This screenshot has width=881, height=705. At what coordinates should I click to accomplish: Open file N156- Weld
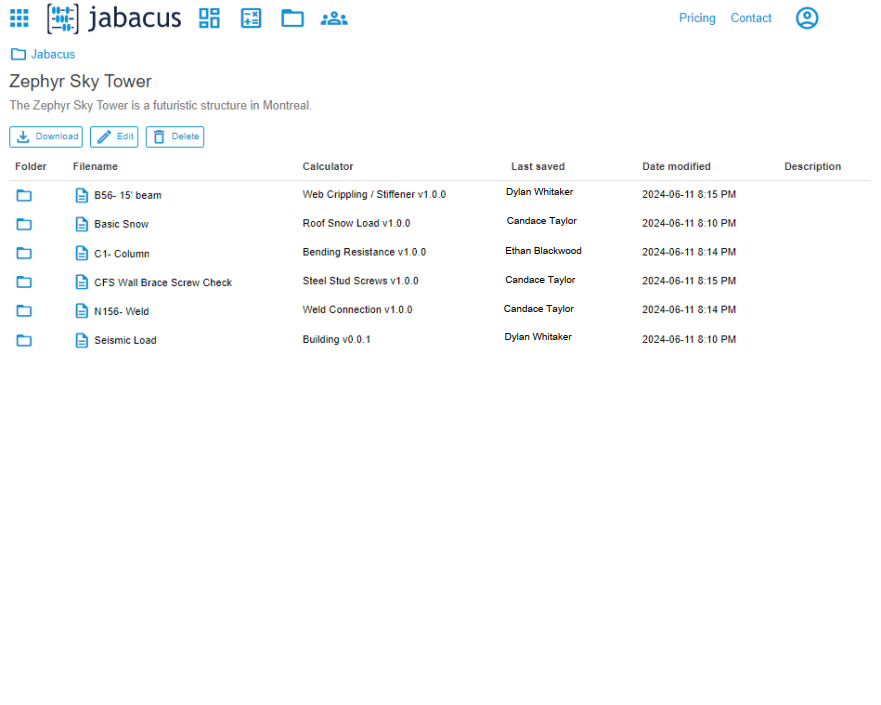pyautogui.click(x=121, y=311)
